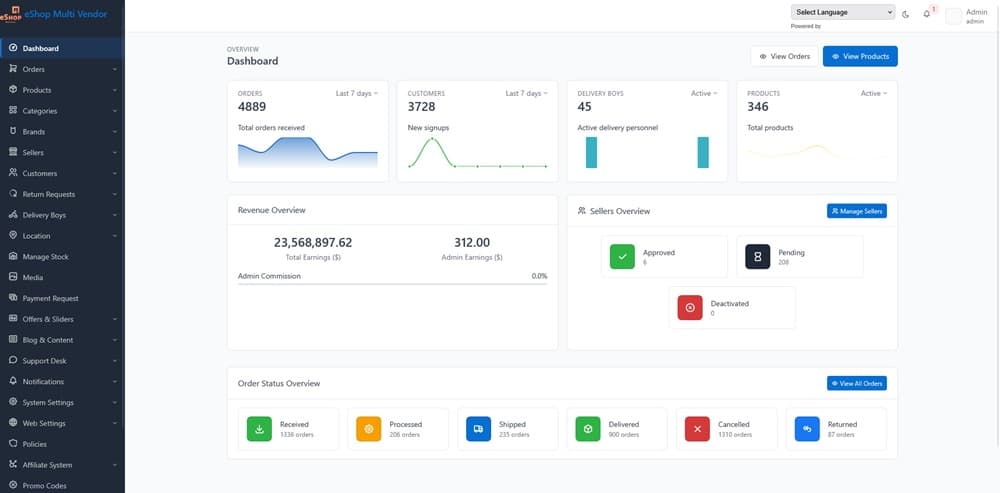Open Manage Stock in the sidebar
The height and width of the screenshot is (493, 1000).
point(60,257)
